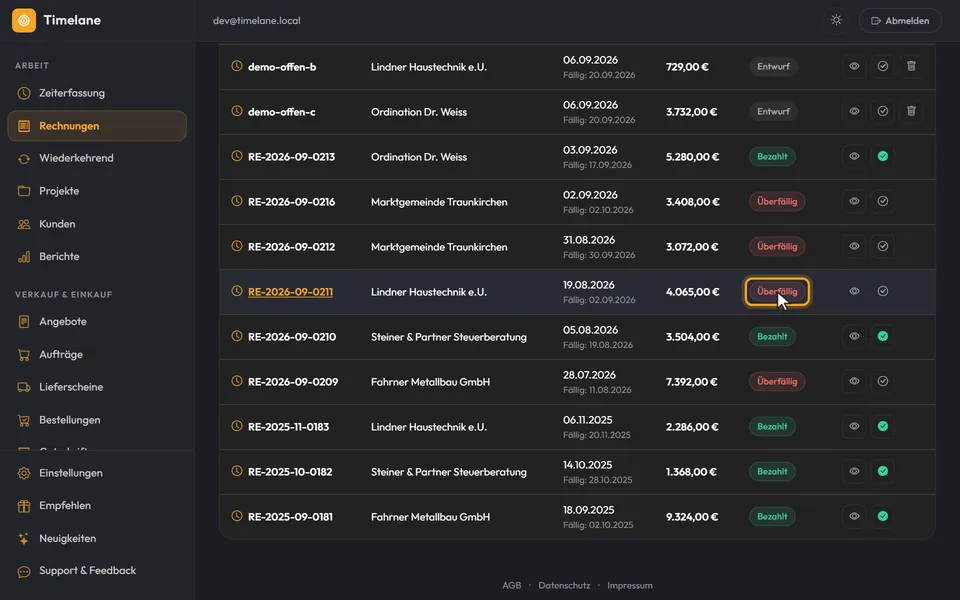View invoice RE-2026-09-0216 with eye icon
Viewport: 960px width, 600px height.
coord(854,201)
